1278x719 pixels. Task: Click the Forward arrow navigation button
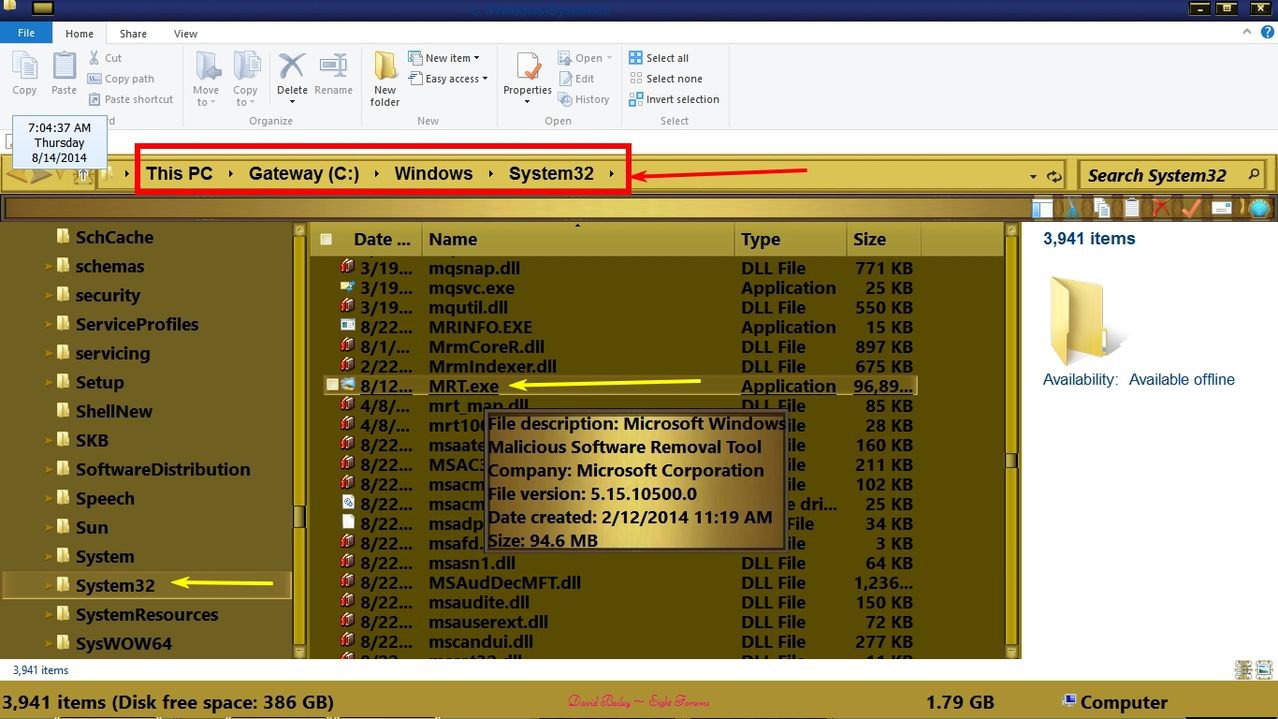[41, 176]
